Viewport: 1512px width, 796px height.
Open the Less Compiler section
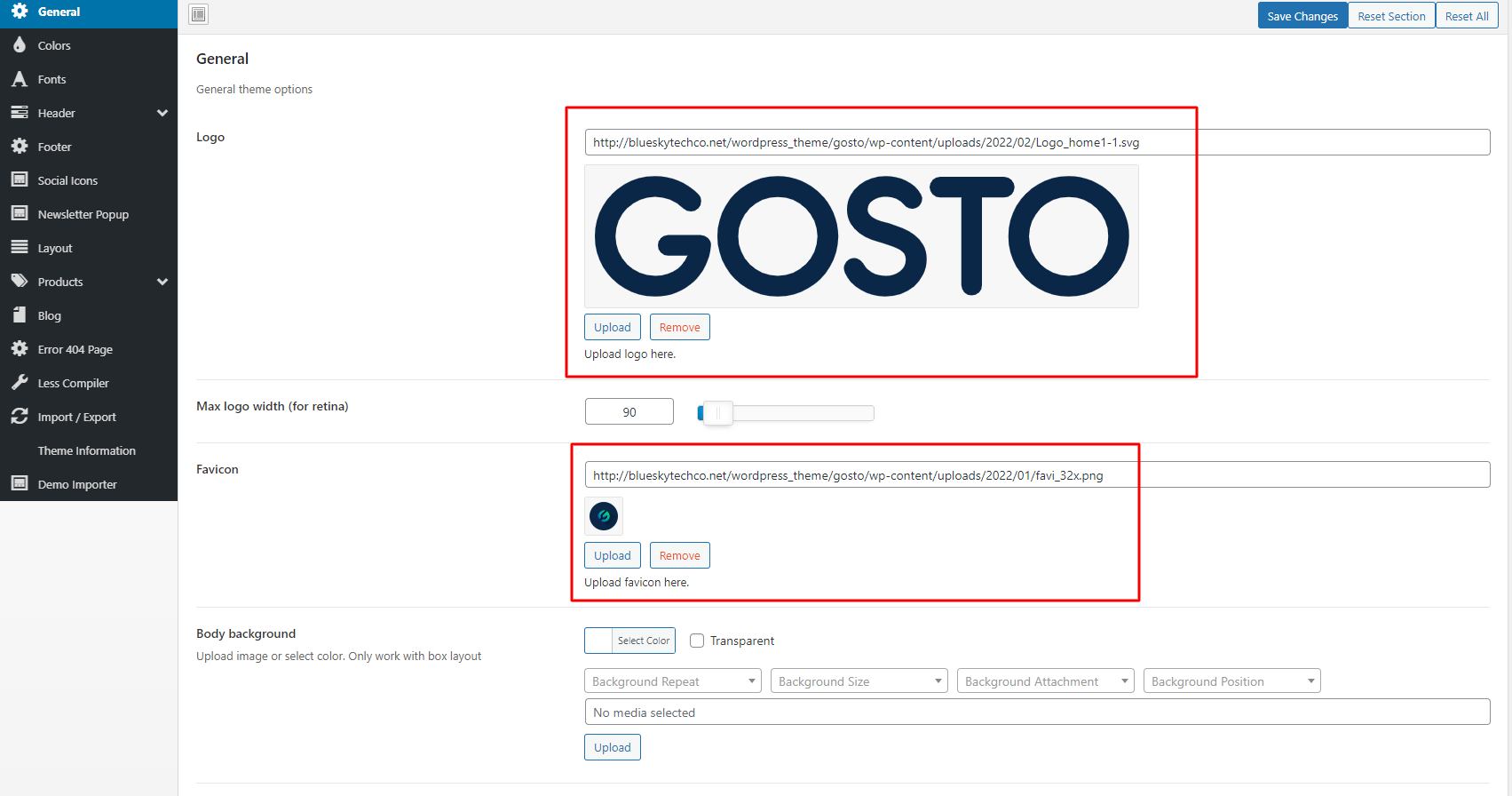[x=89, y=383]
